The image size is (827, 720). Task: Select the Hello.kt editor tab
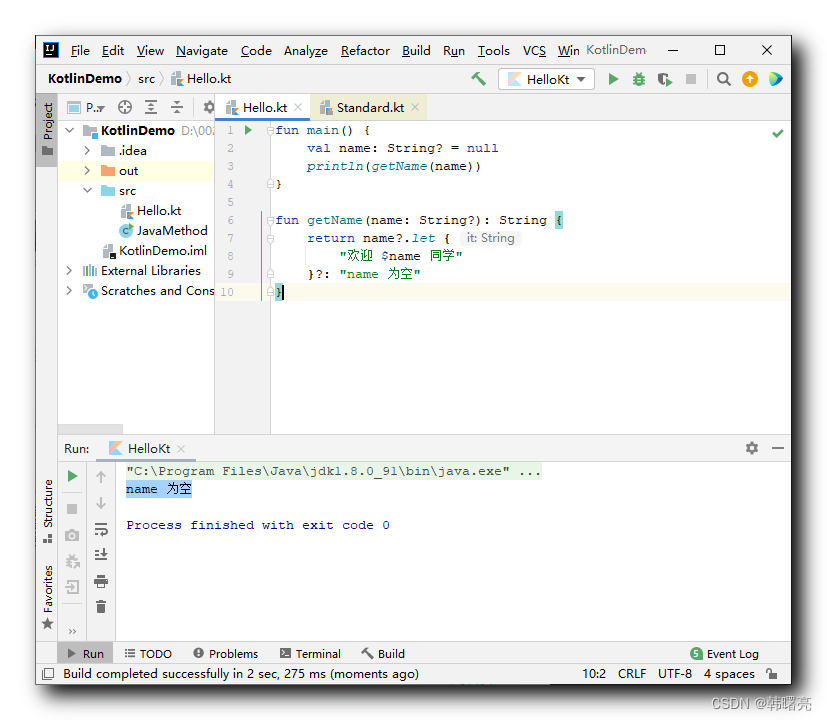(x=265, y=108)
